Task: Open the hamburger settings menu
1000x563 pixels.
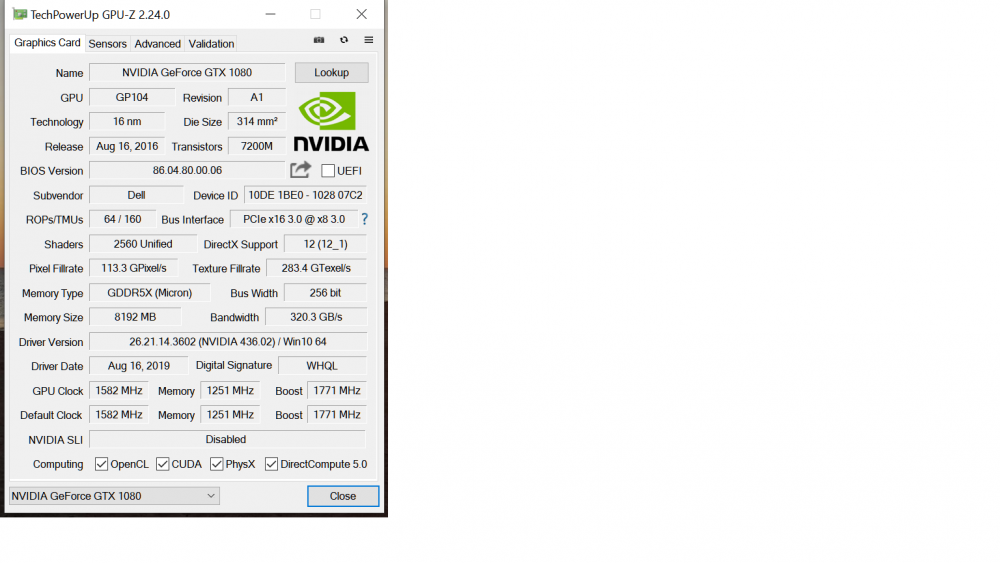Action: pos(369,40)
